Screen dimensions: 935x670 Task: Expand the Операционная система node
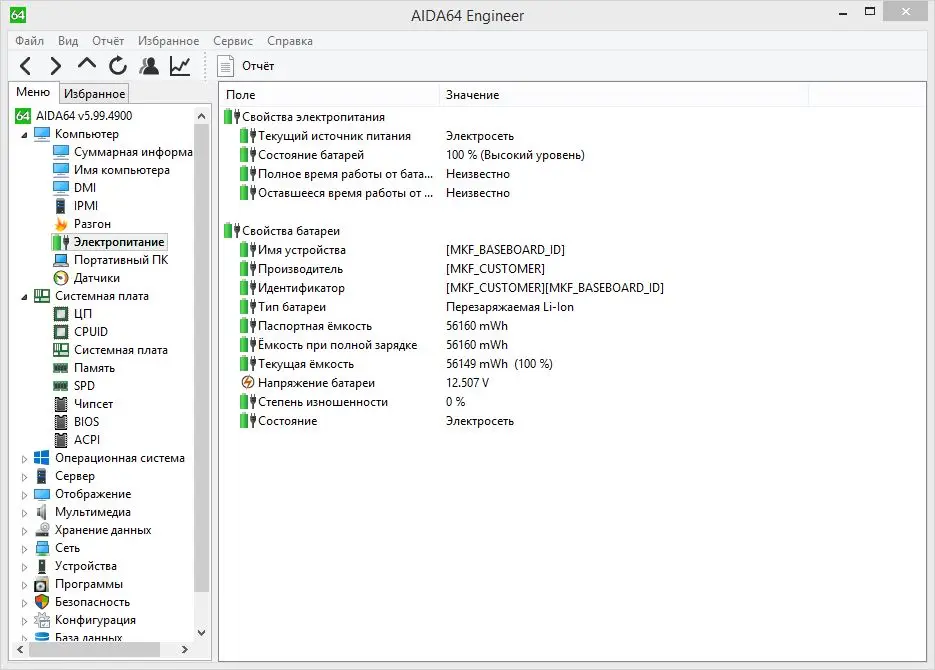coord(24,459)
